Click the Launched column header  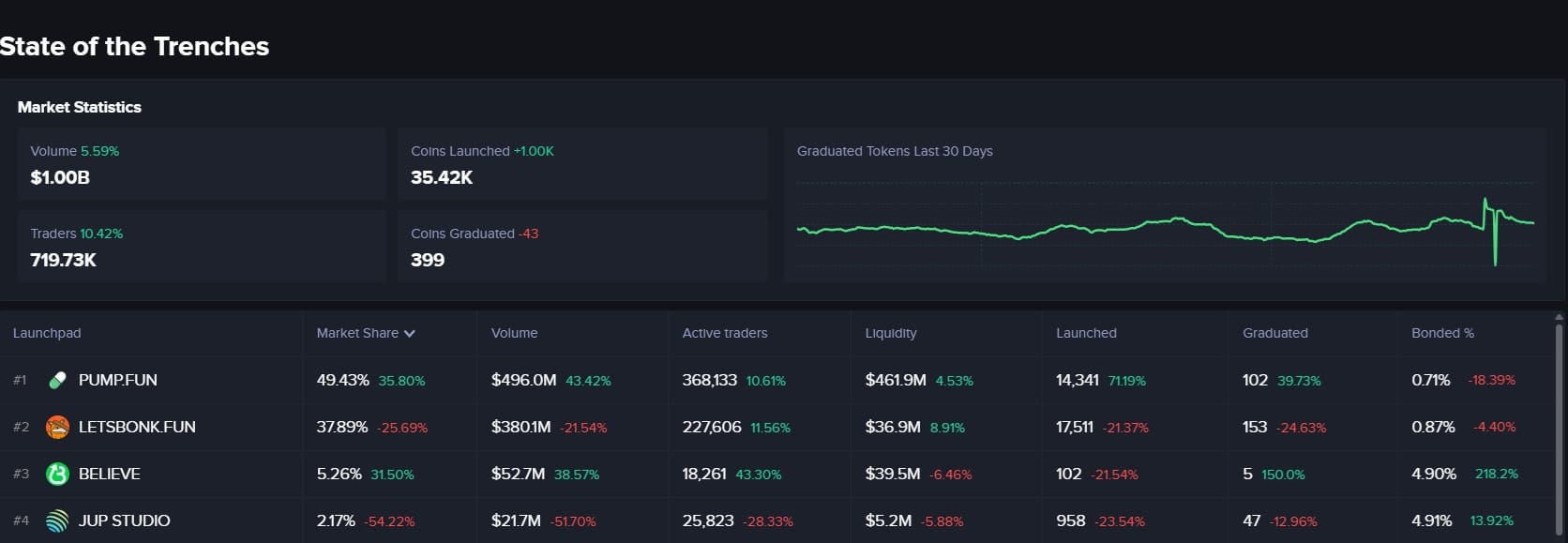(1086, 333)
